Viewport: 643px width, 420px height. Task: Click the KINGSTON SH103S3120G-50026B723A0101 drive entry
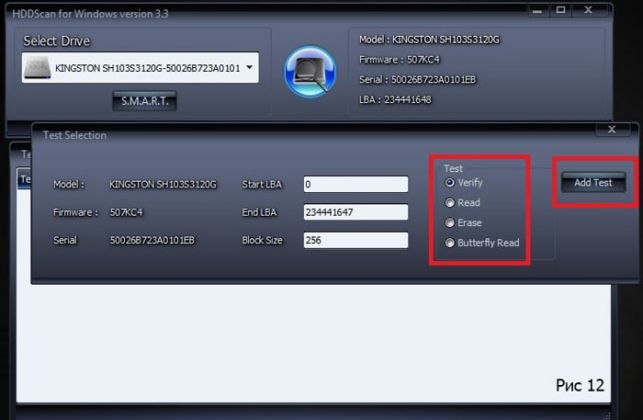point(140,68)
